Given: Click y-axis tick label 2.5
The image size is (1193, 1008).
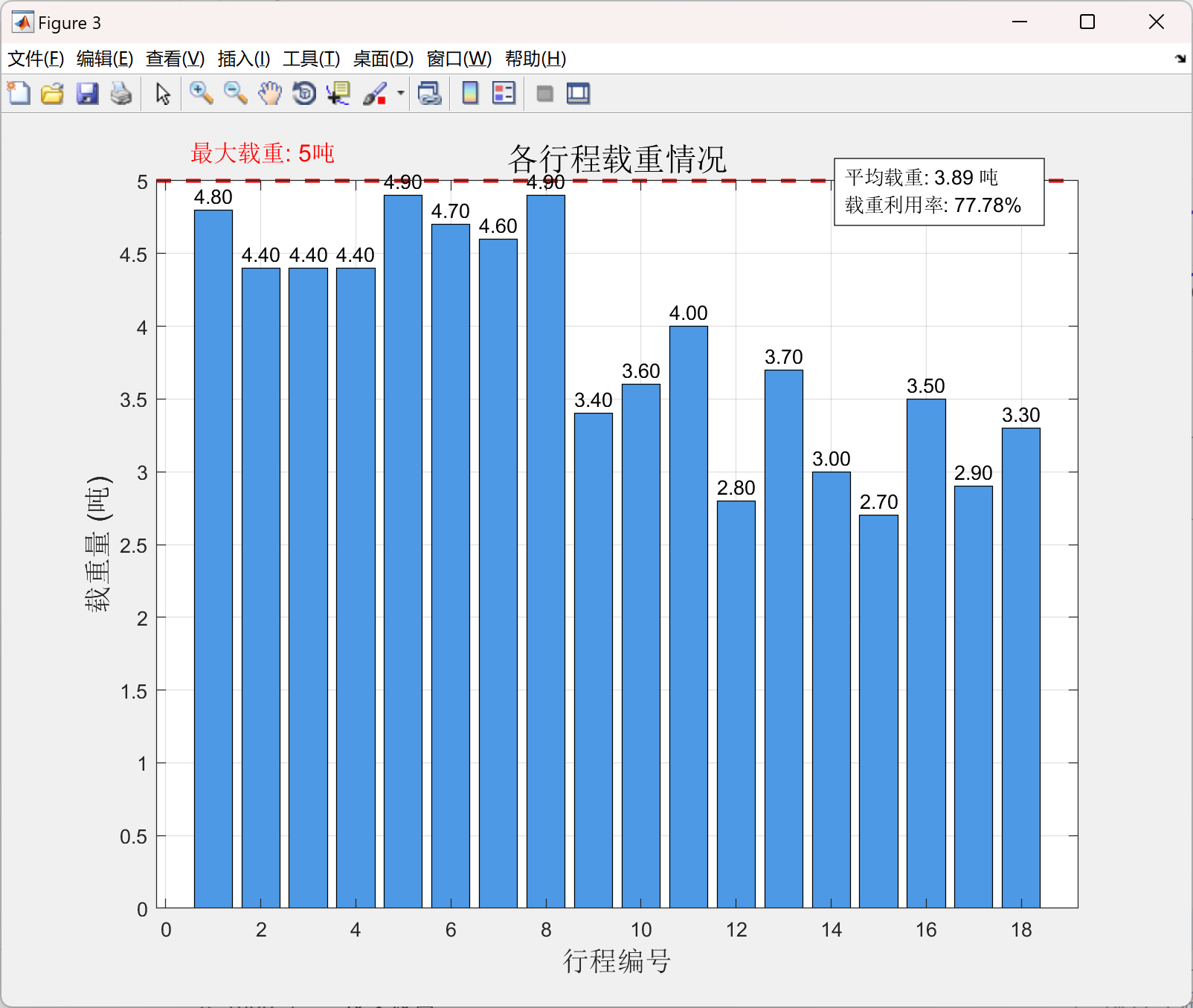Looking at the screenshot, I should point(134,545).
